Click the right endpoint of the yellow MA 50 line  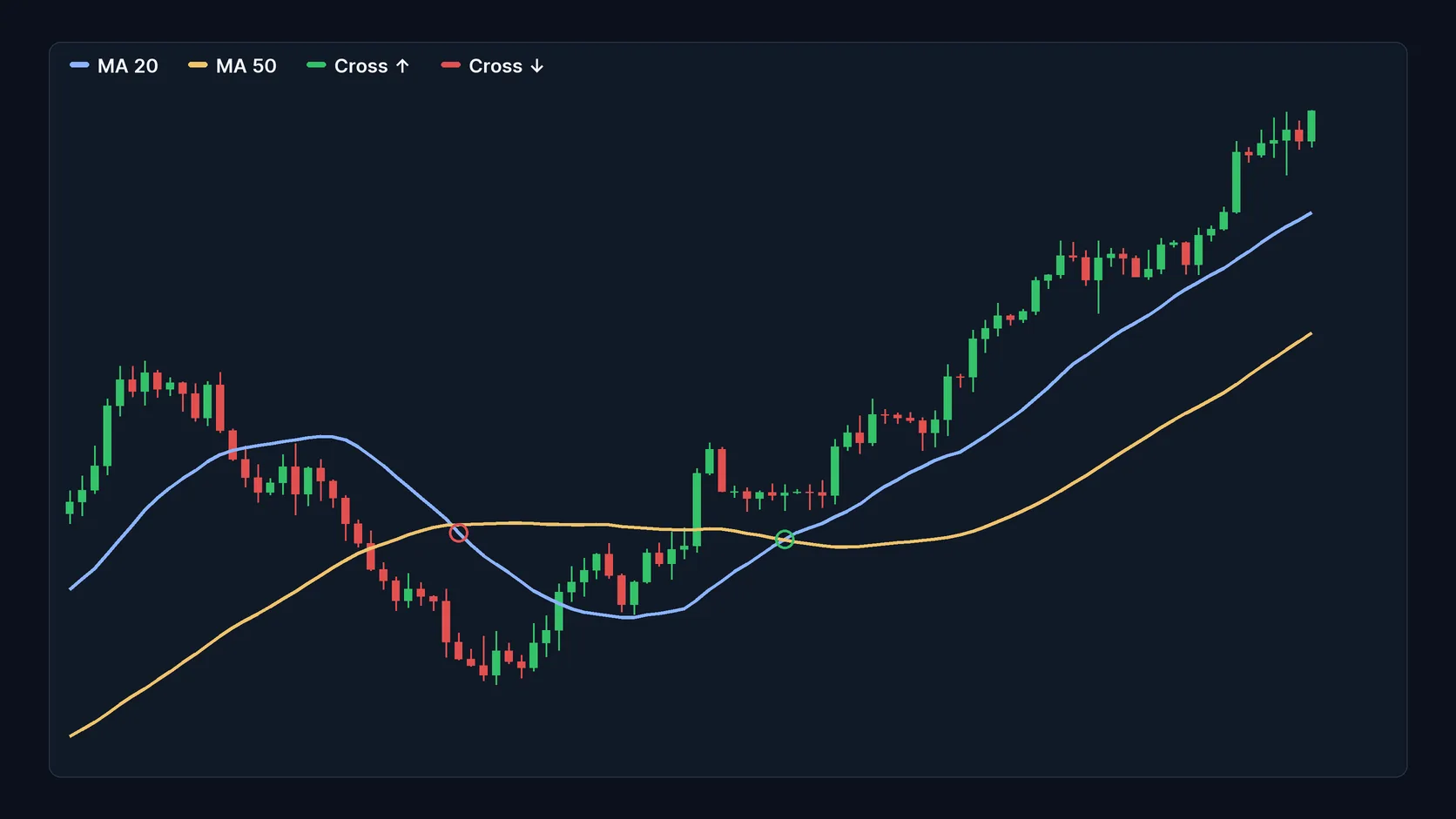coord(1311,333)
